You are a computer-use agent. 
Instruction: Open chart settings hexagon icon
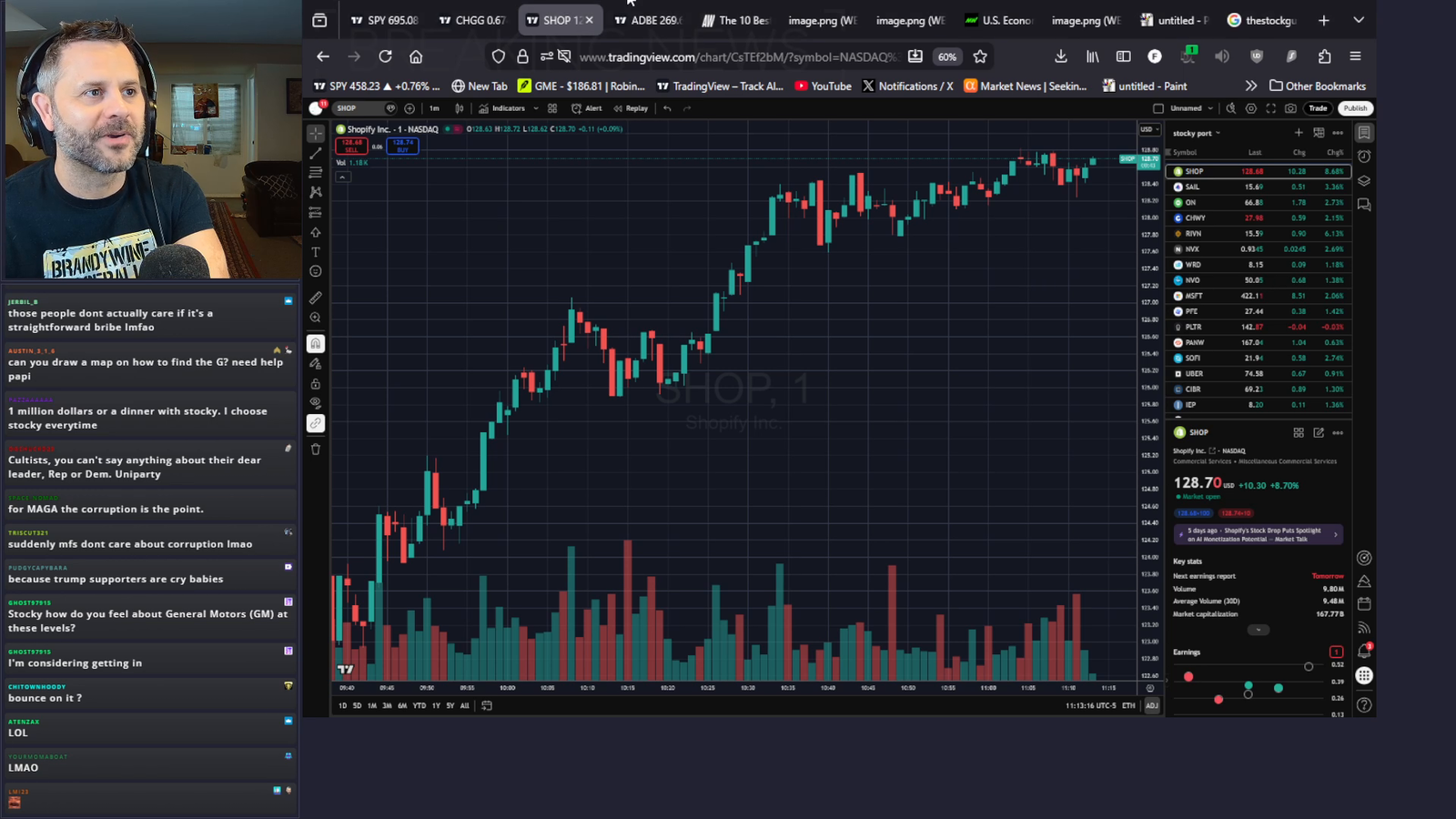(x=1251, y=108)
